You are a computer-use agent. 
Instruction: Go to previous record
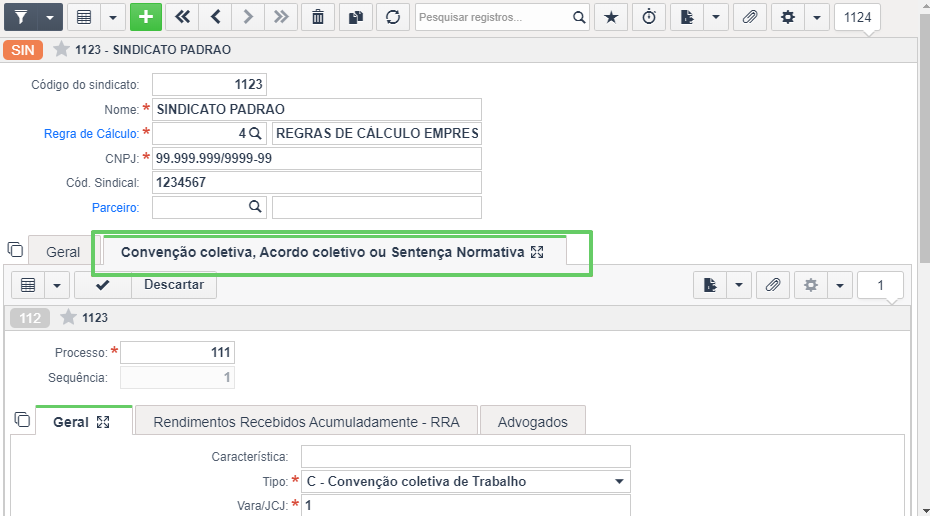[215, 17]
